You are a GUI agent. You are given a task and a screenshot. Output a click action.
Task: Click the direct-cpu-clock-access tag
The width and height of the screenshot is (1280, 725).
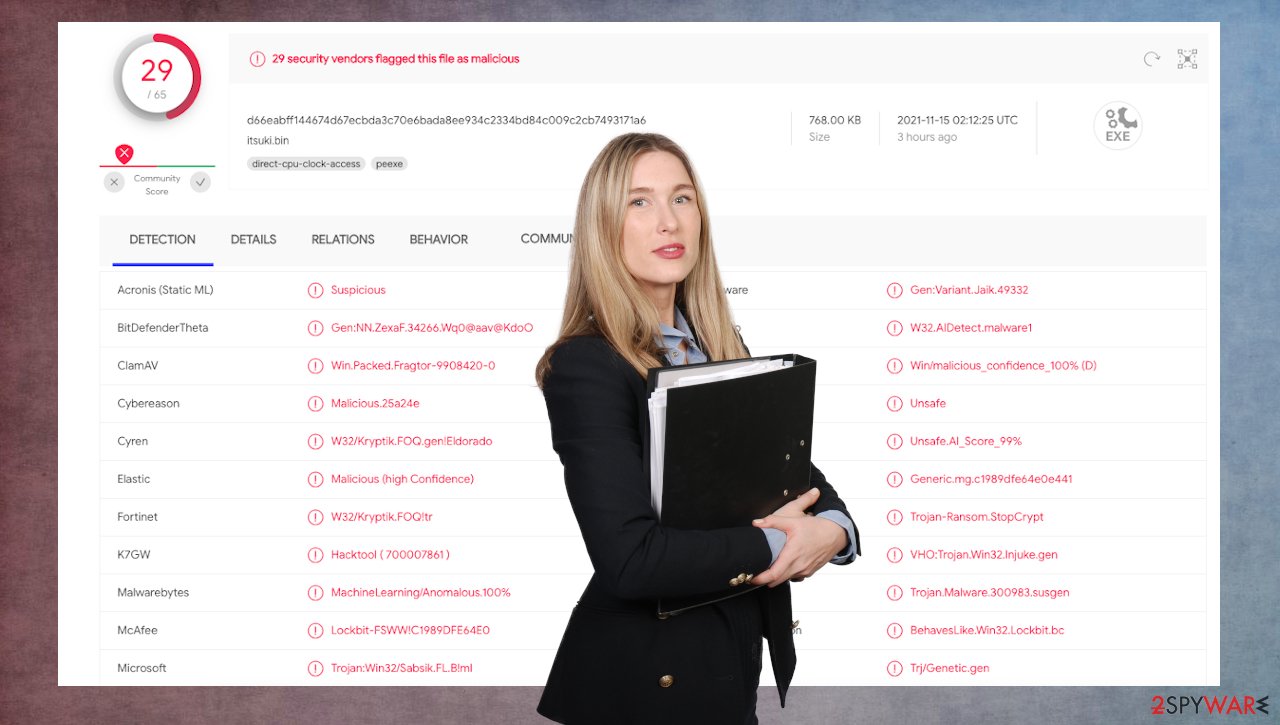tap(305, 164)
